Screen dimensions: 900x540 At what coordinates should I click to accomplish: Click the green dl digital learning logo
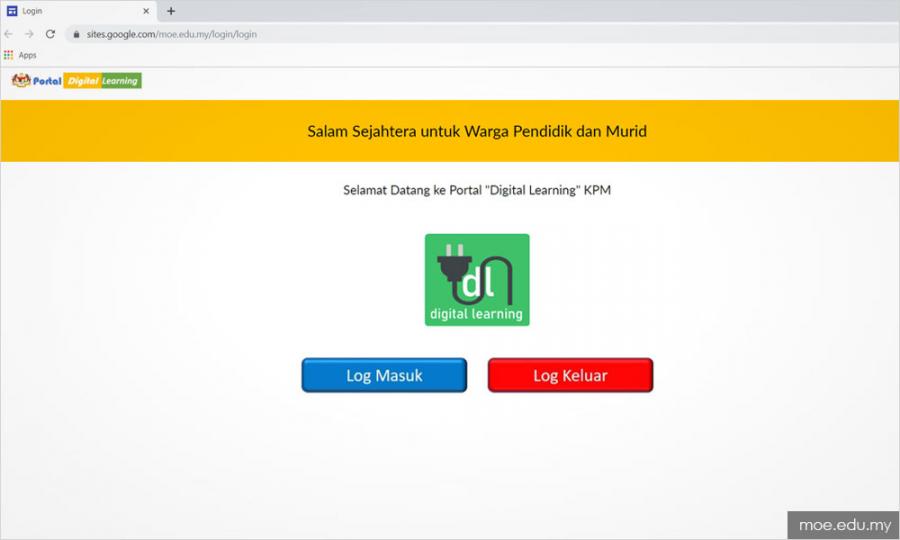coord(477,280)
